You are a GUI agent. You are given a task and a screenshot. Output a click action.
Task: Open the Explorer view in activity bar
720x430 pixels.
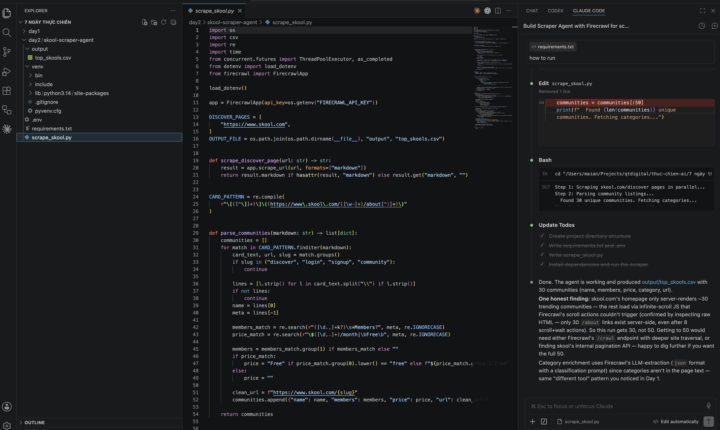pyautogui.click(x=7, y=13)
